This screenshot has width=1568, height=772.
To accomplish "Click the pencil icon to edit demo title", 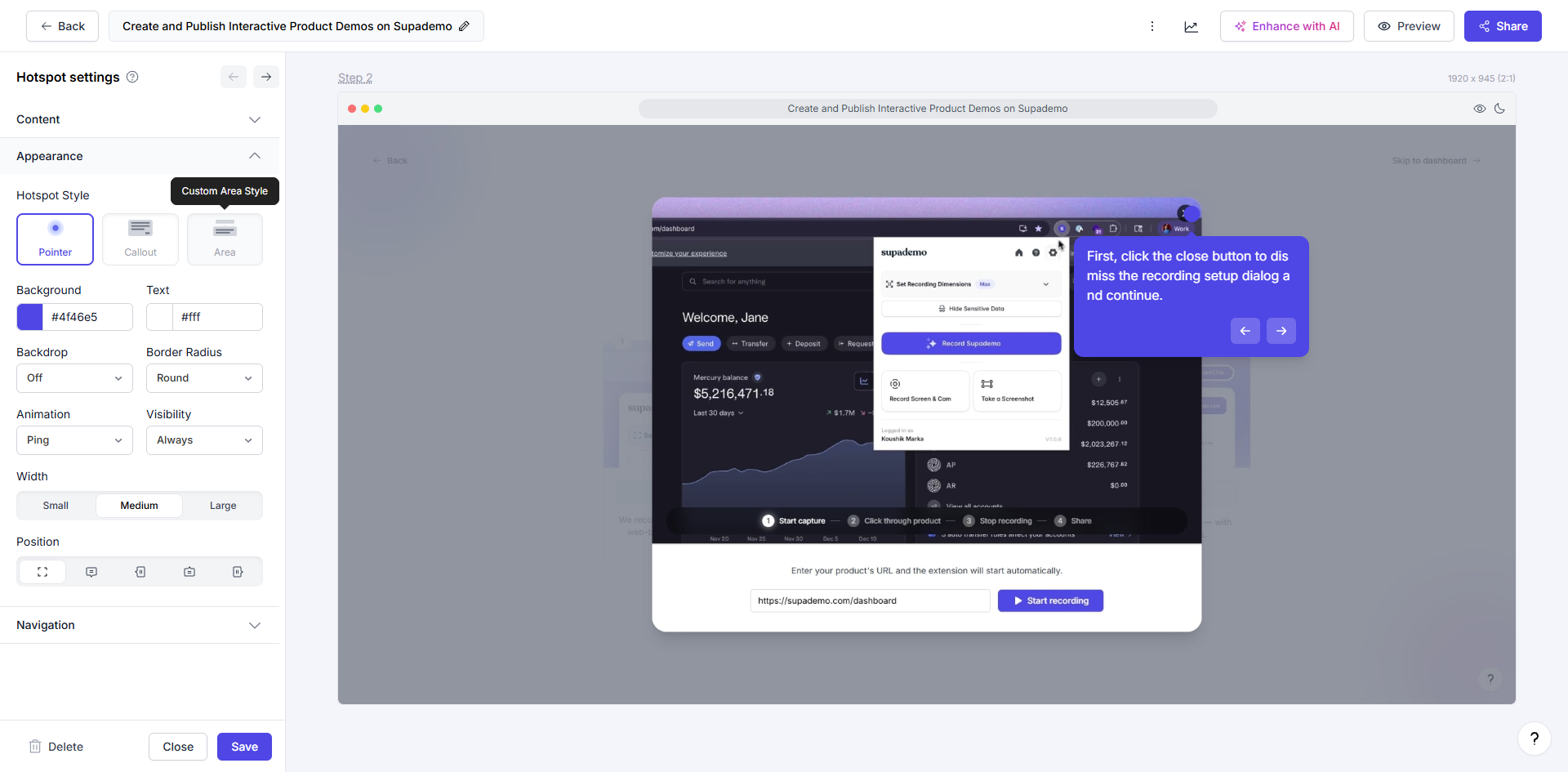I will tap(464, 26).
